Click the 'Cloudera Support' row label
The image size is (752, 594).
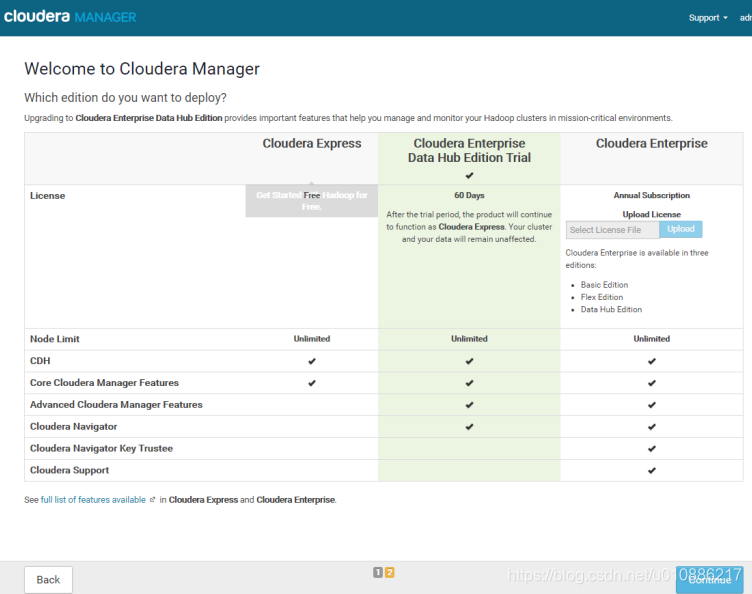(70, 470)
